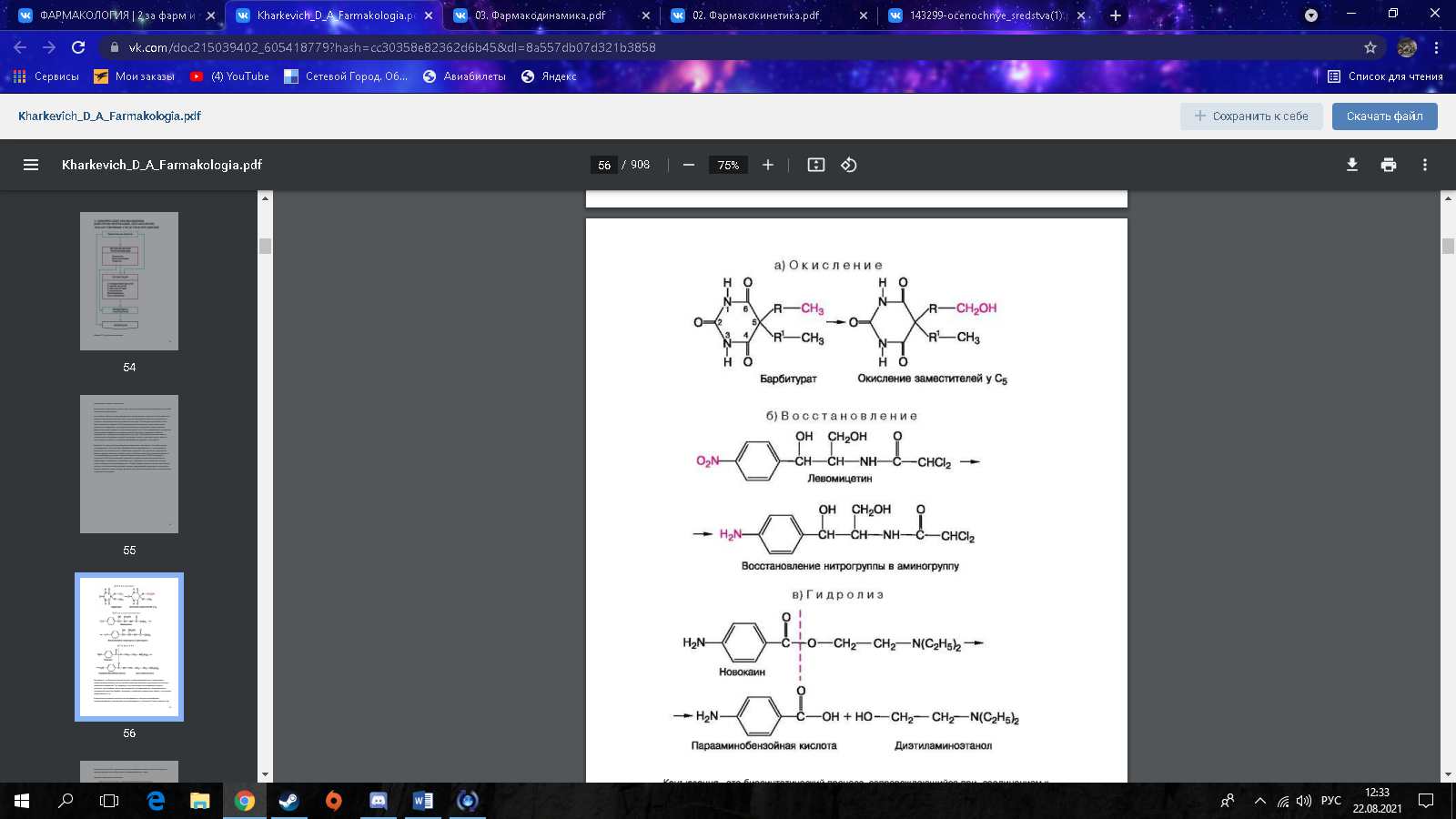Screen dimensions: 1456x819
Task: Open Steam from the taskbar
Action: tap(288, 801)
